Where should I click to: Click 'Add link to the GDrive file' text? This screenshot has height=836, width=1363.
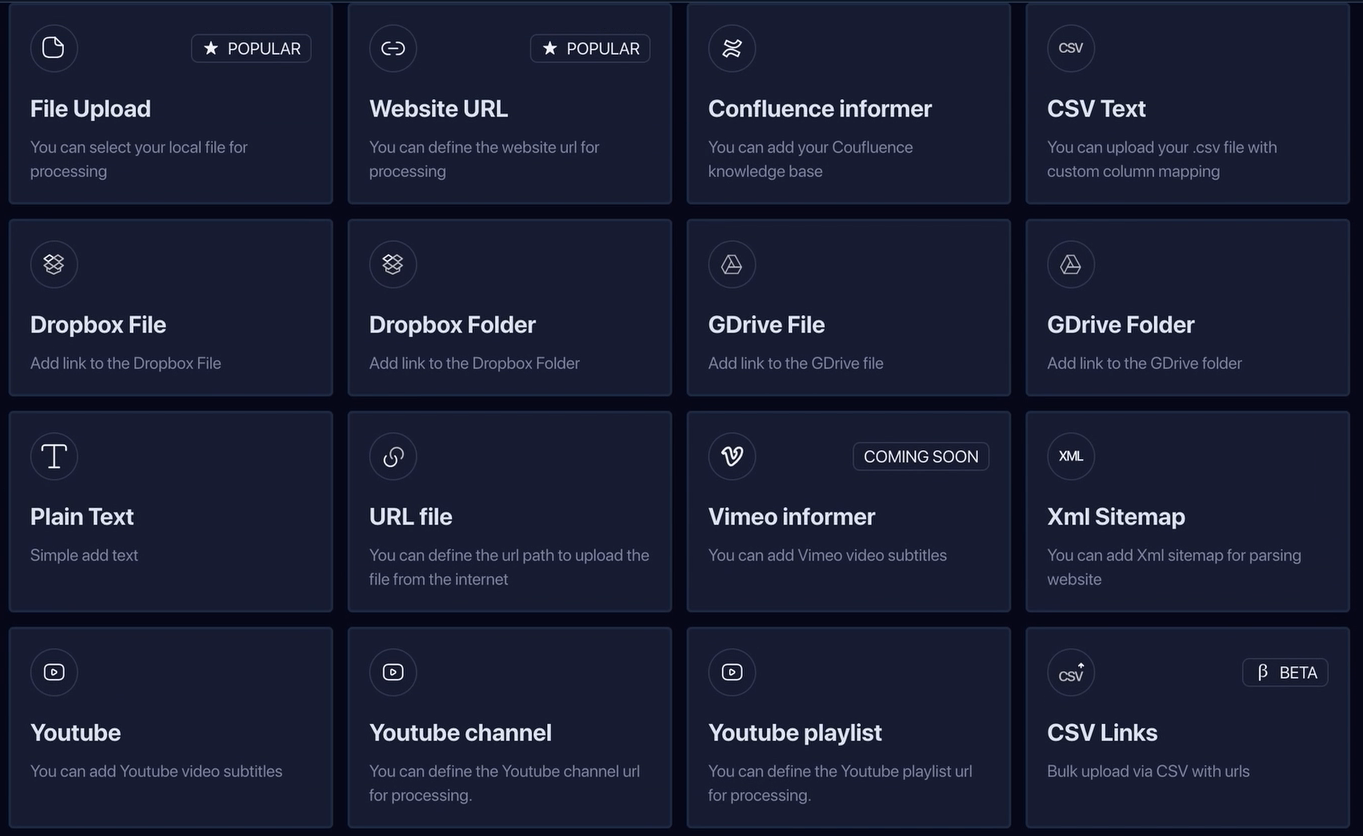[x=795, y=363]
